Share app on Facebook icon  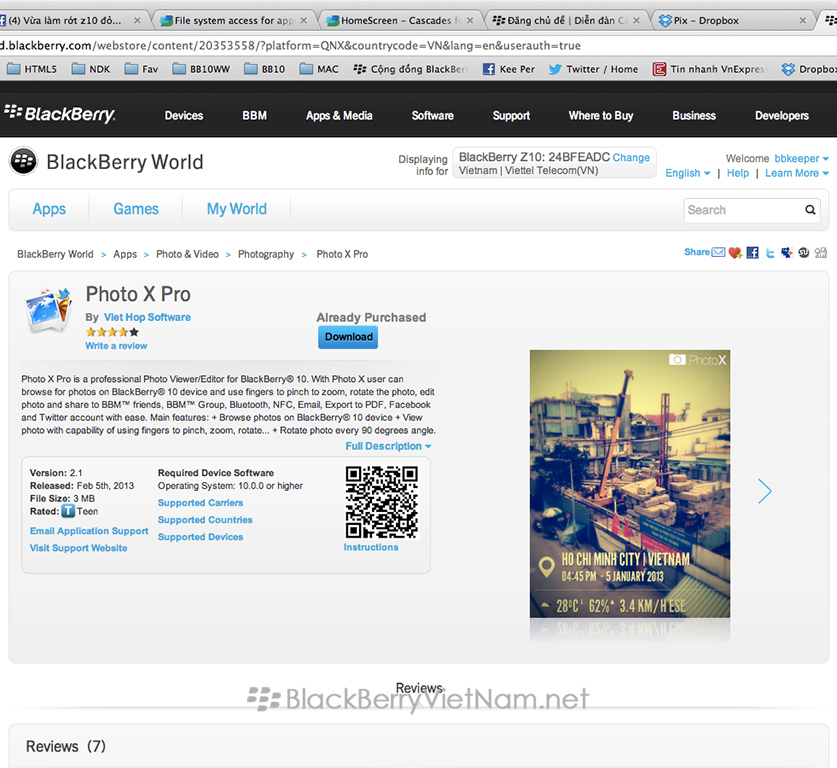coord(753,252)
